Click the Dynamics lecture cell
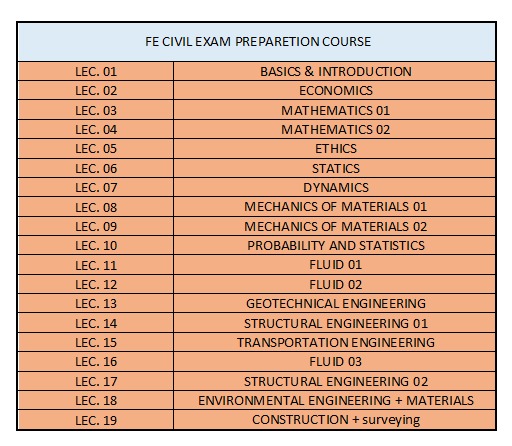 click(334, 187)
